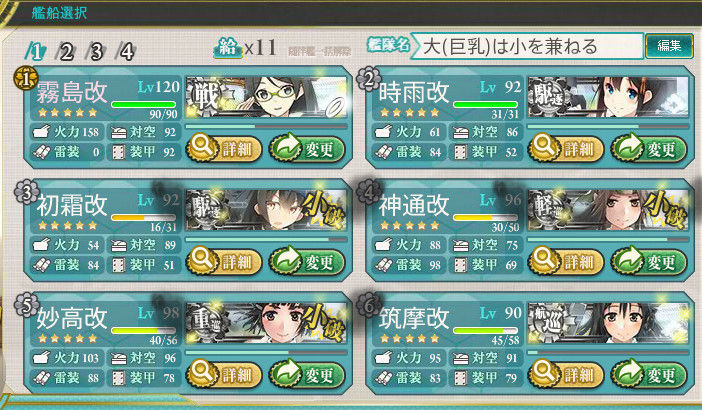Click the 編集 edit fleet name button
702x410 pixels.
point(669,46)
